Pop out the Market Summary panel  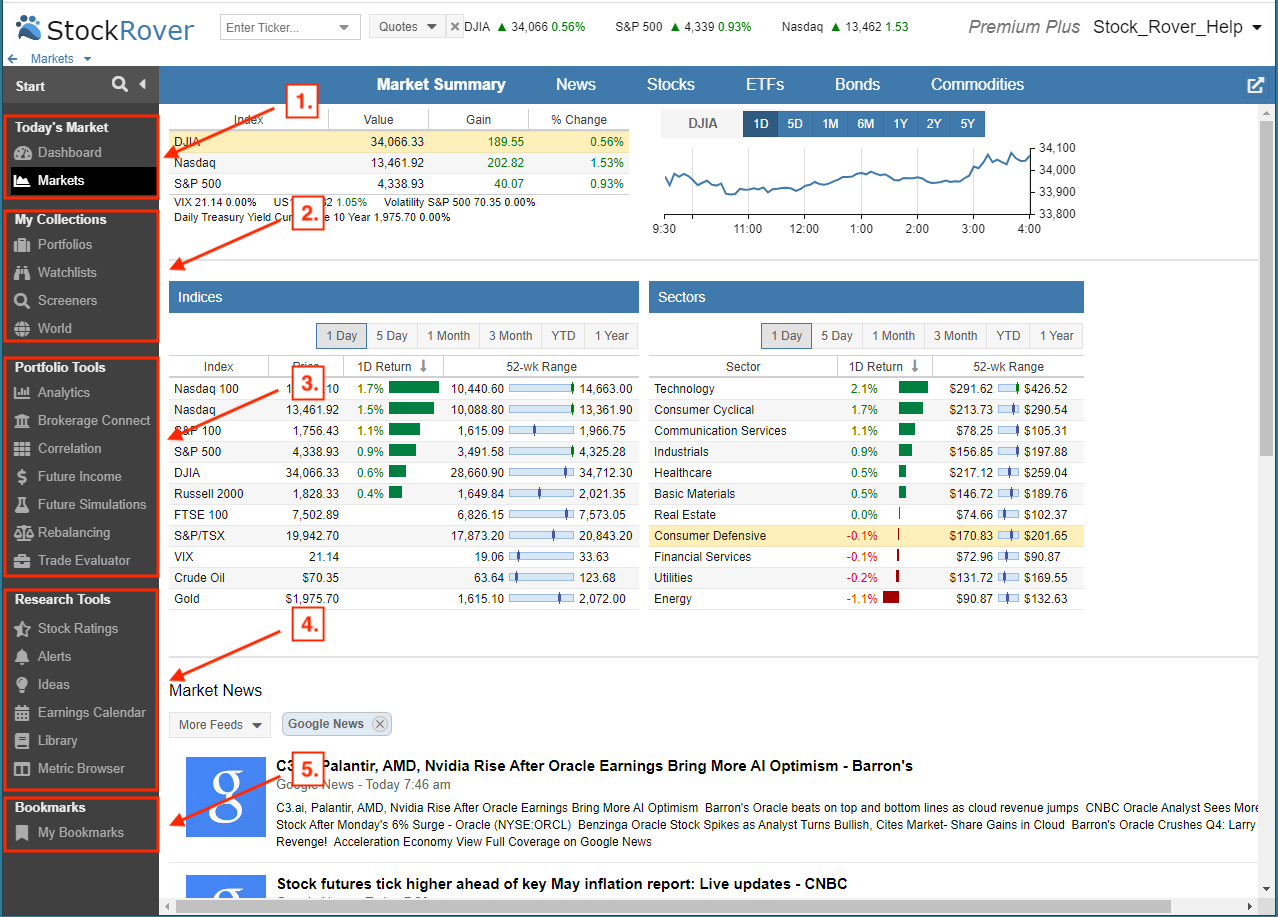pos(1256,85)
